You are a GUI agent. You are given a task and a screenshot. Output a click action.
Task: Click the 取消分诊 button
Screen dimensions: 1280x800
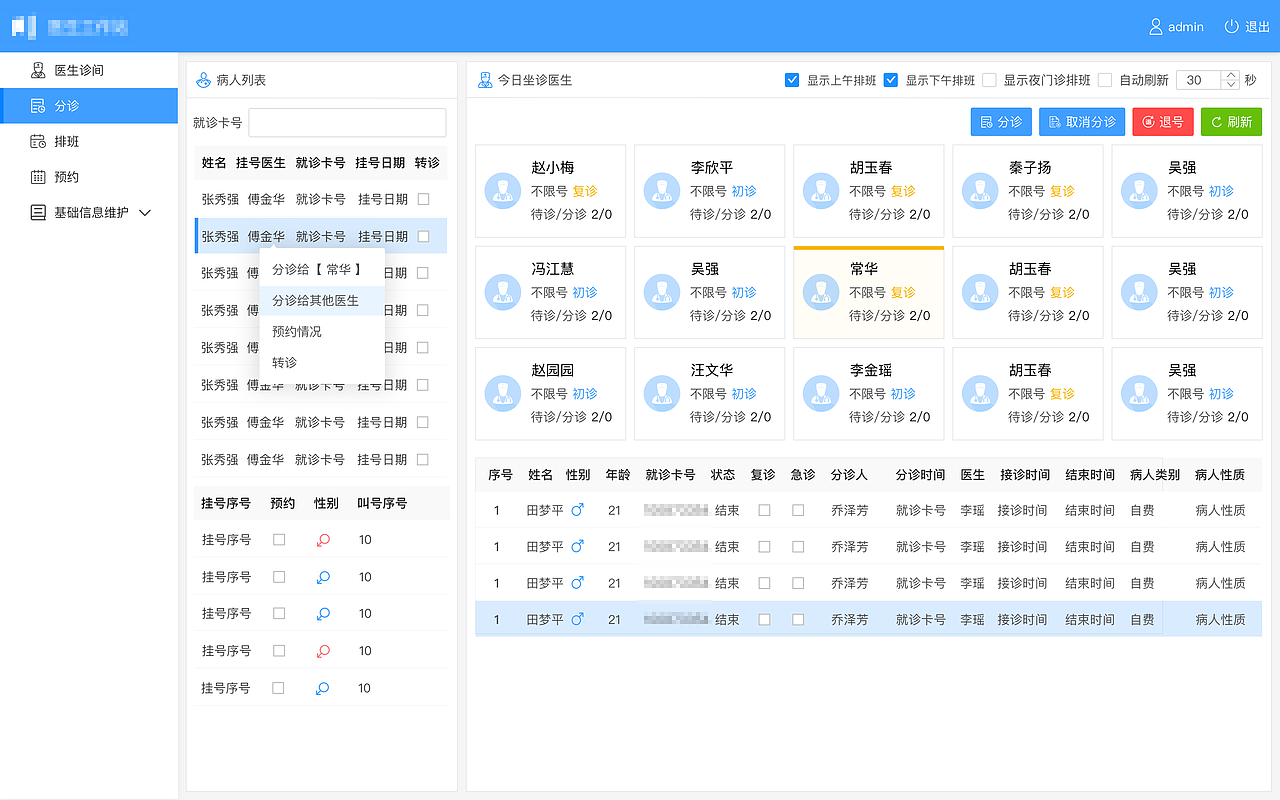tap(1082, 122)
